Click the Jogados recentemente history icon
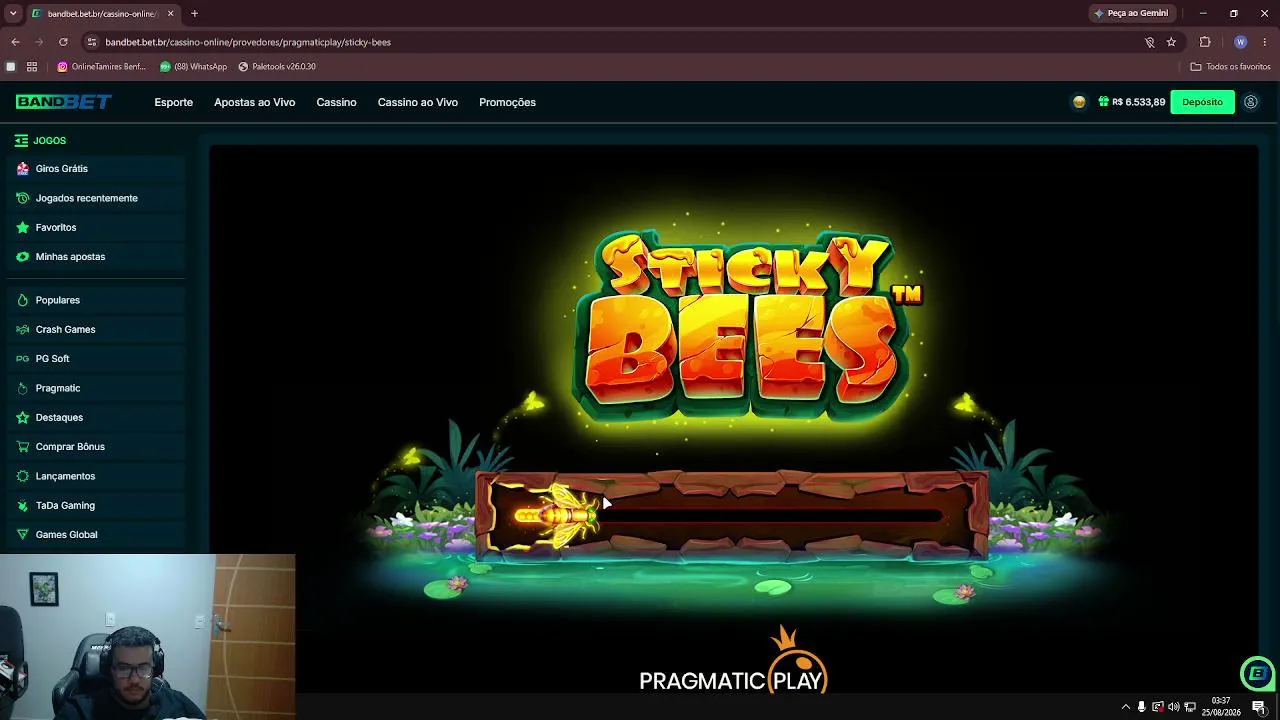 (22, 198)
